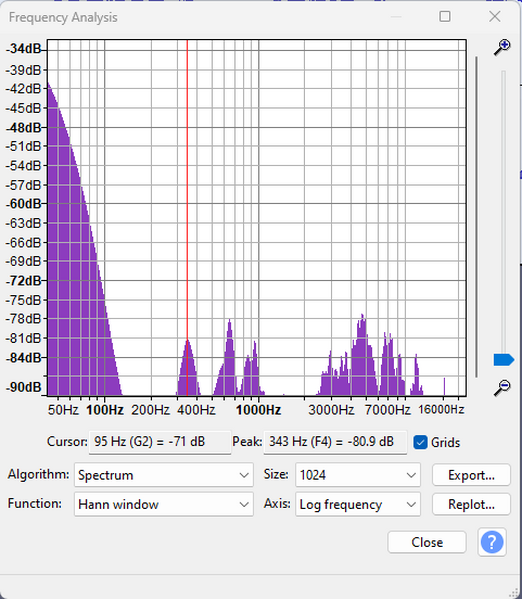This screenshot has width=522, height=599.
Task: Click the zoom in magnifier icon
Action: [502, 47]
